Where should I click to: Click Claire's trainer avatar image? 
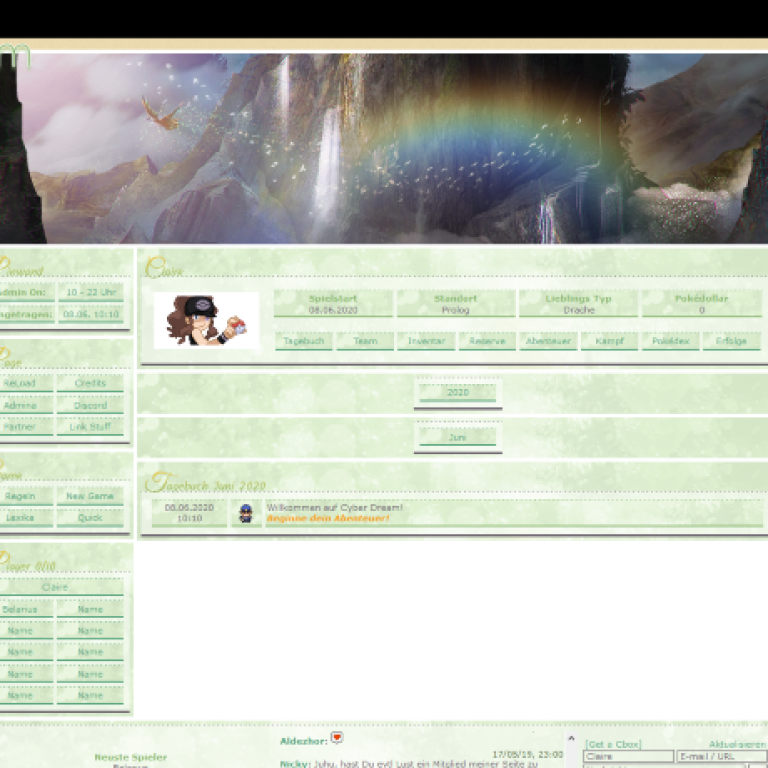point(206,320)
